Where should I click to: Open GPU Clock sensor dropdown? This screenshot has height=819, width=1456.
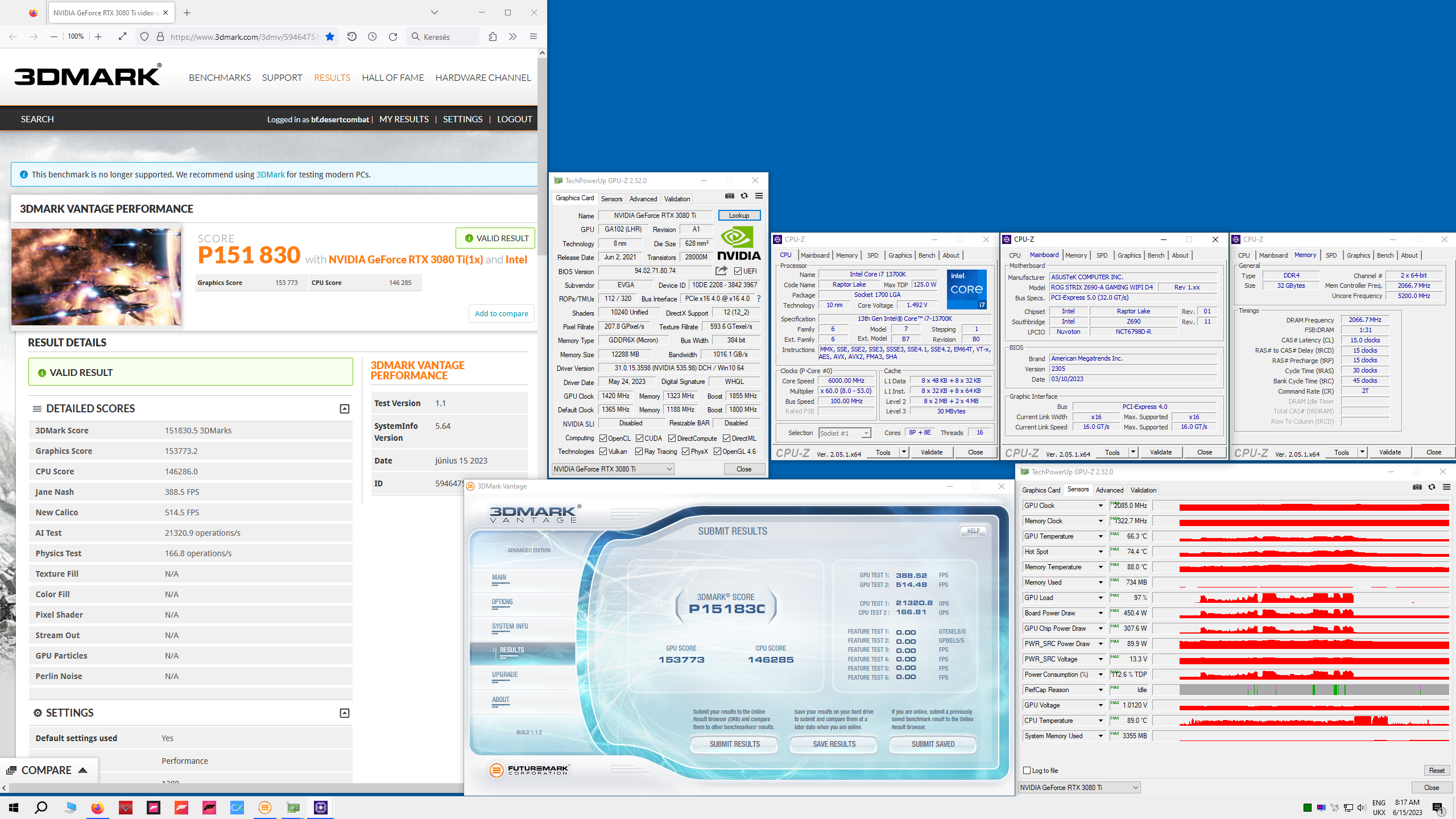(1100, 506)
